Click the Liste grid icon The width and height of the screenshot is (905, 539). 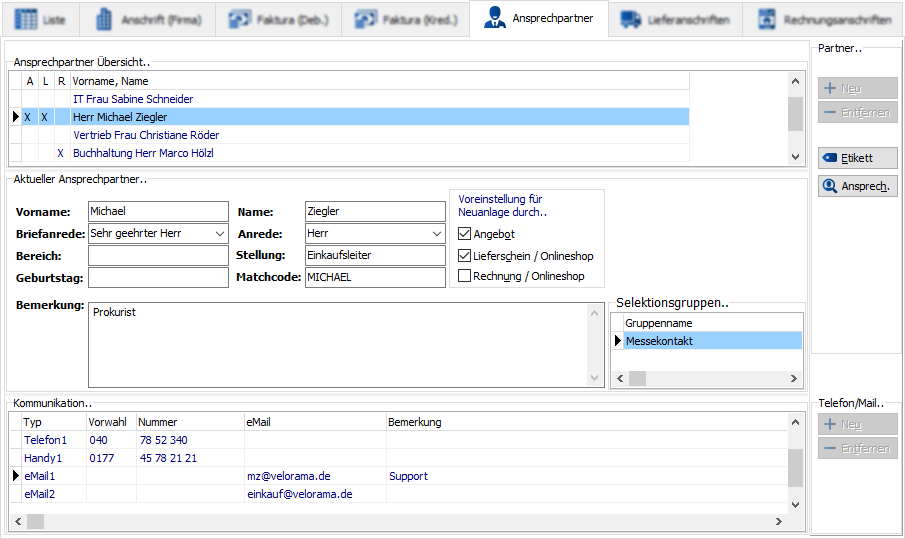pos(25,19)
